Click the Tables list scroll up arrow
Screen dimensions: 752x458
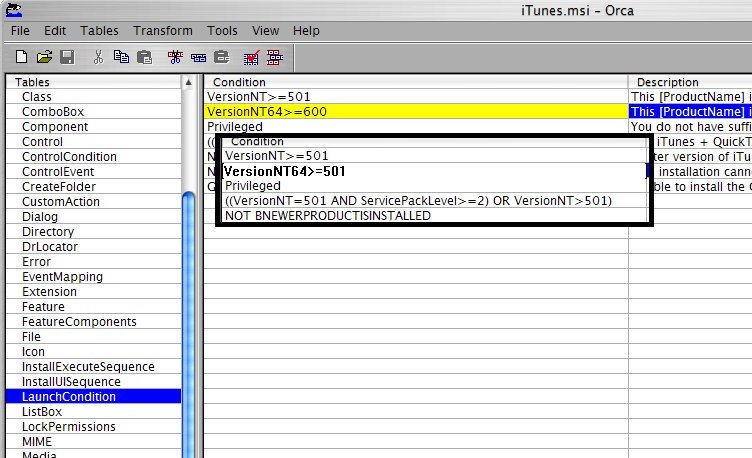click(x=188, y=82)
